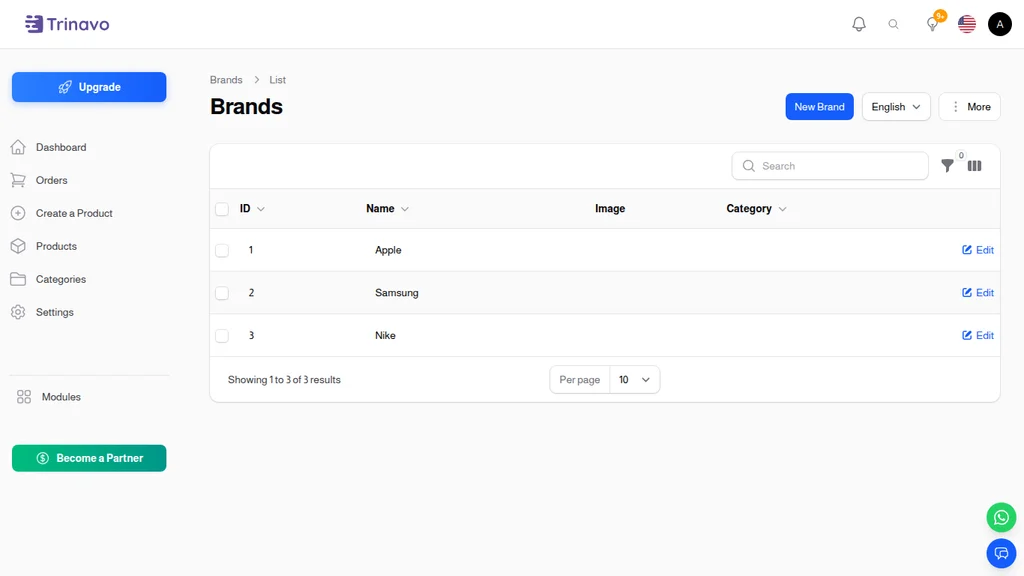Image resolution: width=1024 pixels, height=576 pixels.
Task: Click the Products box icon
Action: [x=18, y=246]
